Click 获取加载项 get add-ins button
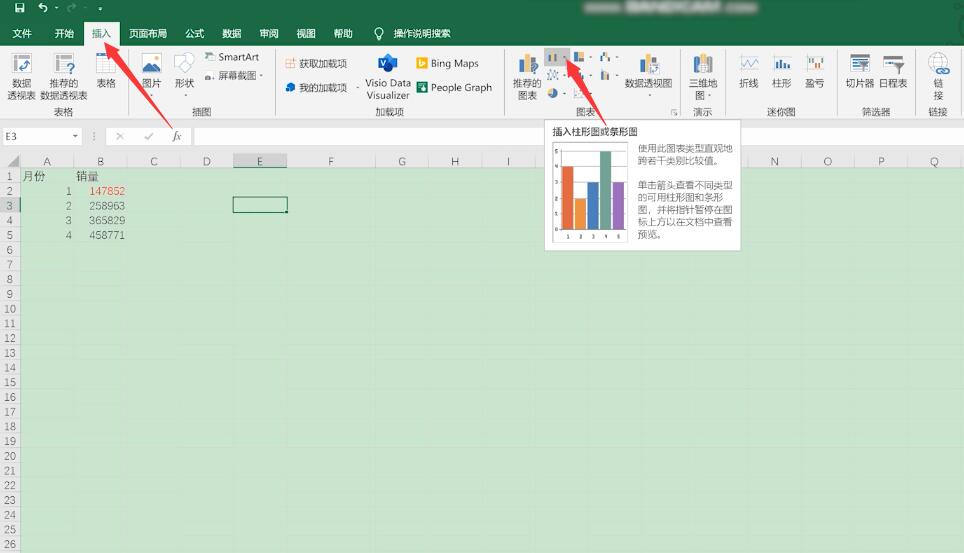Viewport: 964px width, 553px height. pos(316,63)
